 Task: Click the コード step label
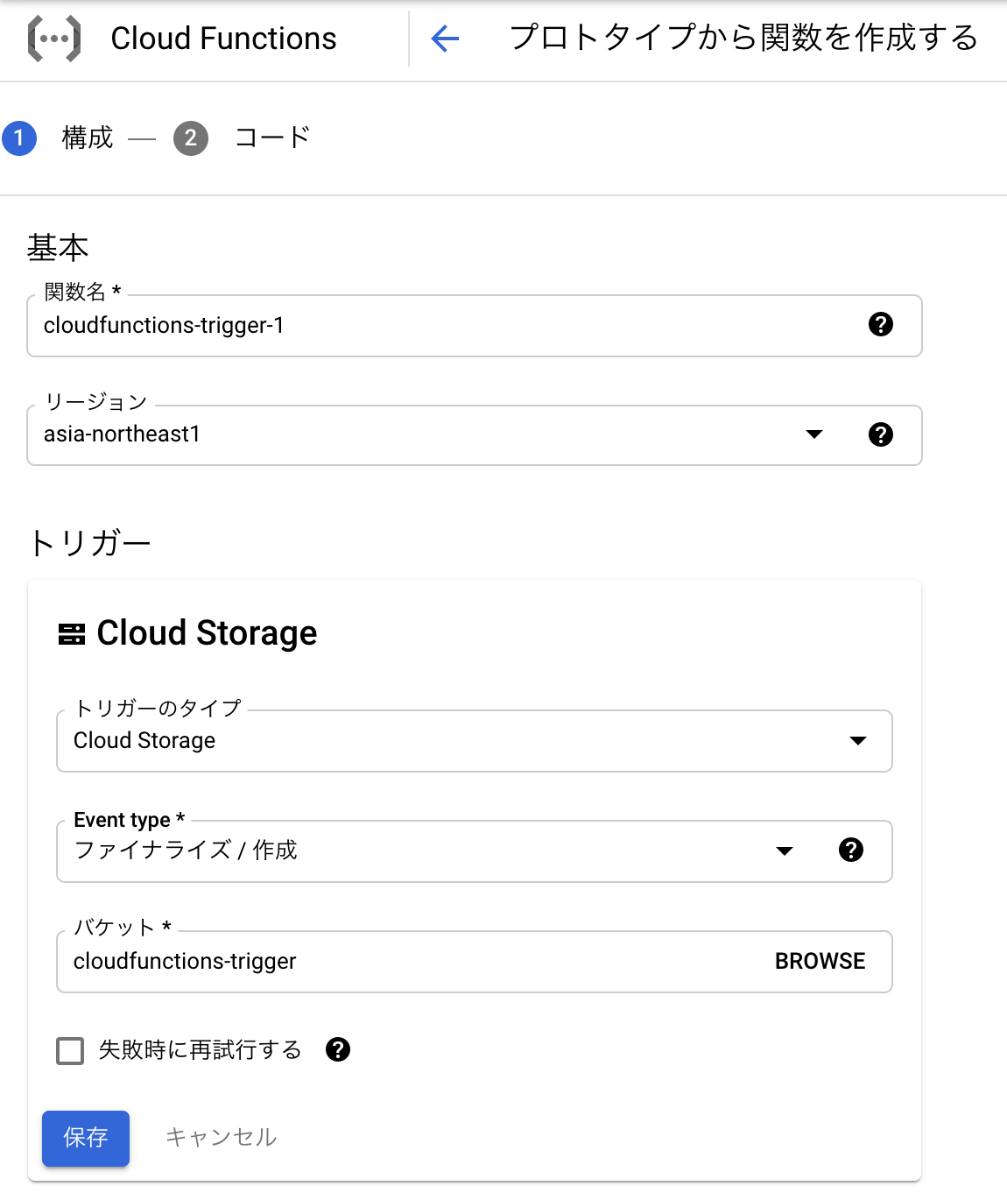point(273,138)
